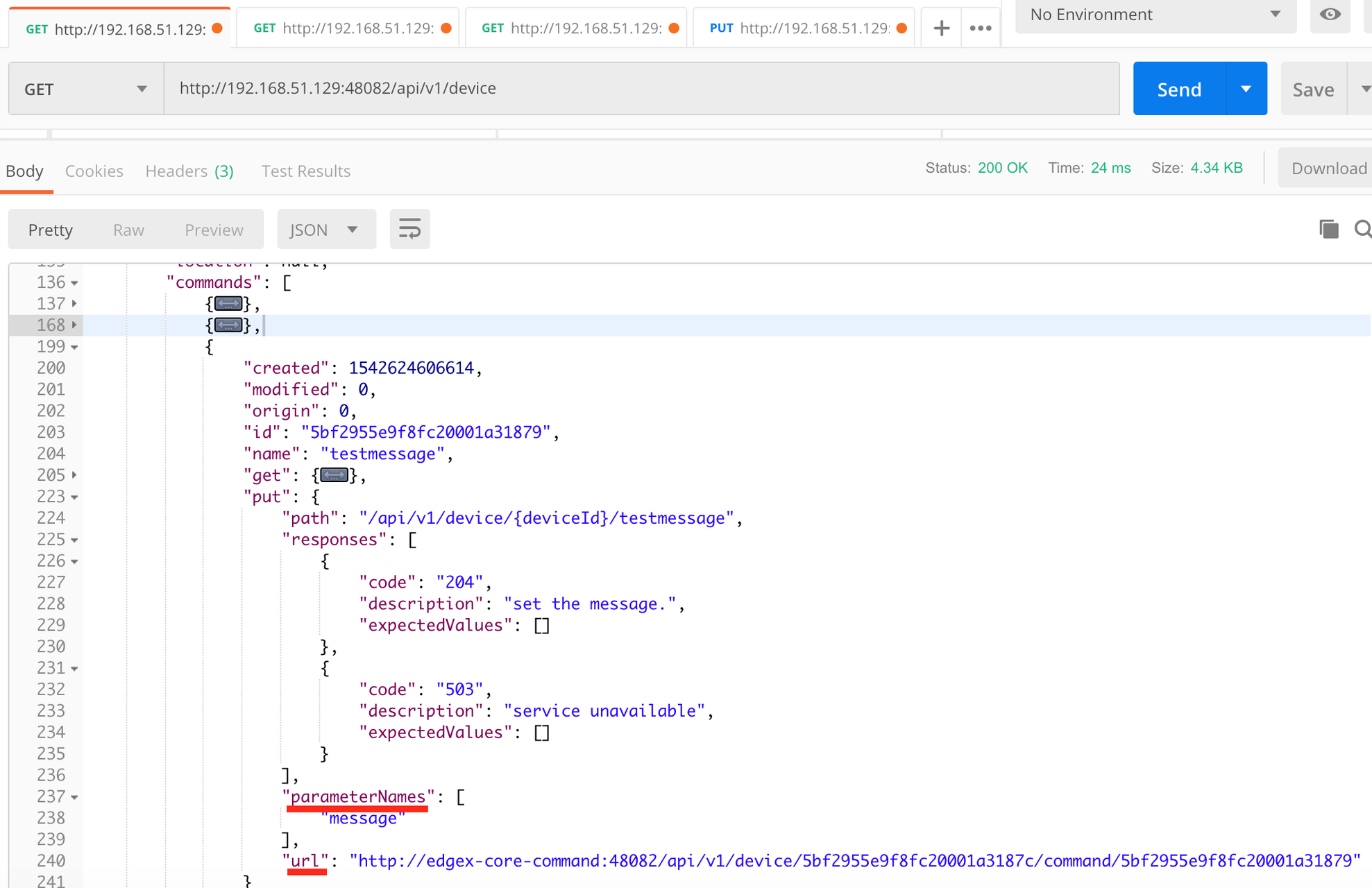
Task: Select the Body response tab
Action: [x=25, y=171]
